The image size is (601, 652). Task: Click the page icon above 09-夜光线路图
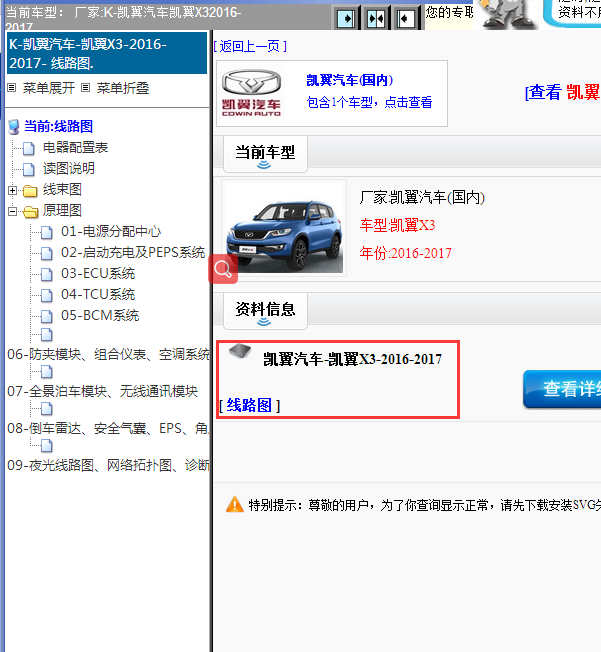[x=47, y=446]
